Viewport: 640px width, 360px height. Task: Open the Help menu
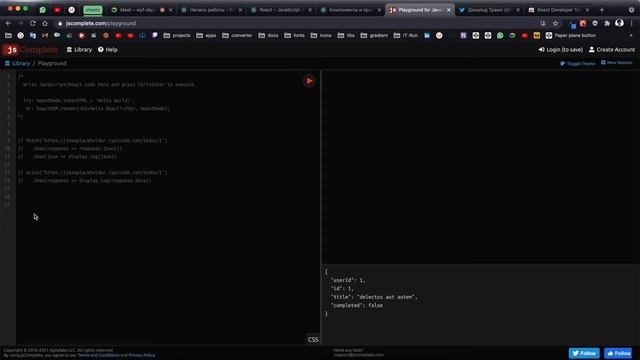click(x=108, y=49)
